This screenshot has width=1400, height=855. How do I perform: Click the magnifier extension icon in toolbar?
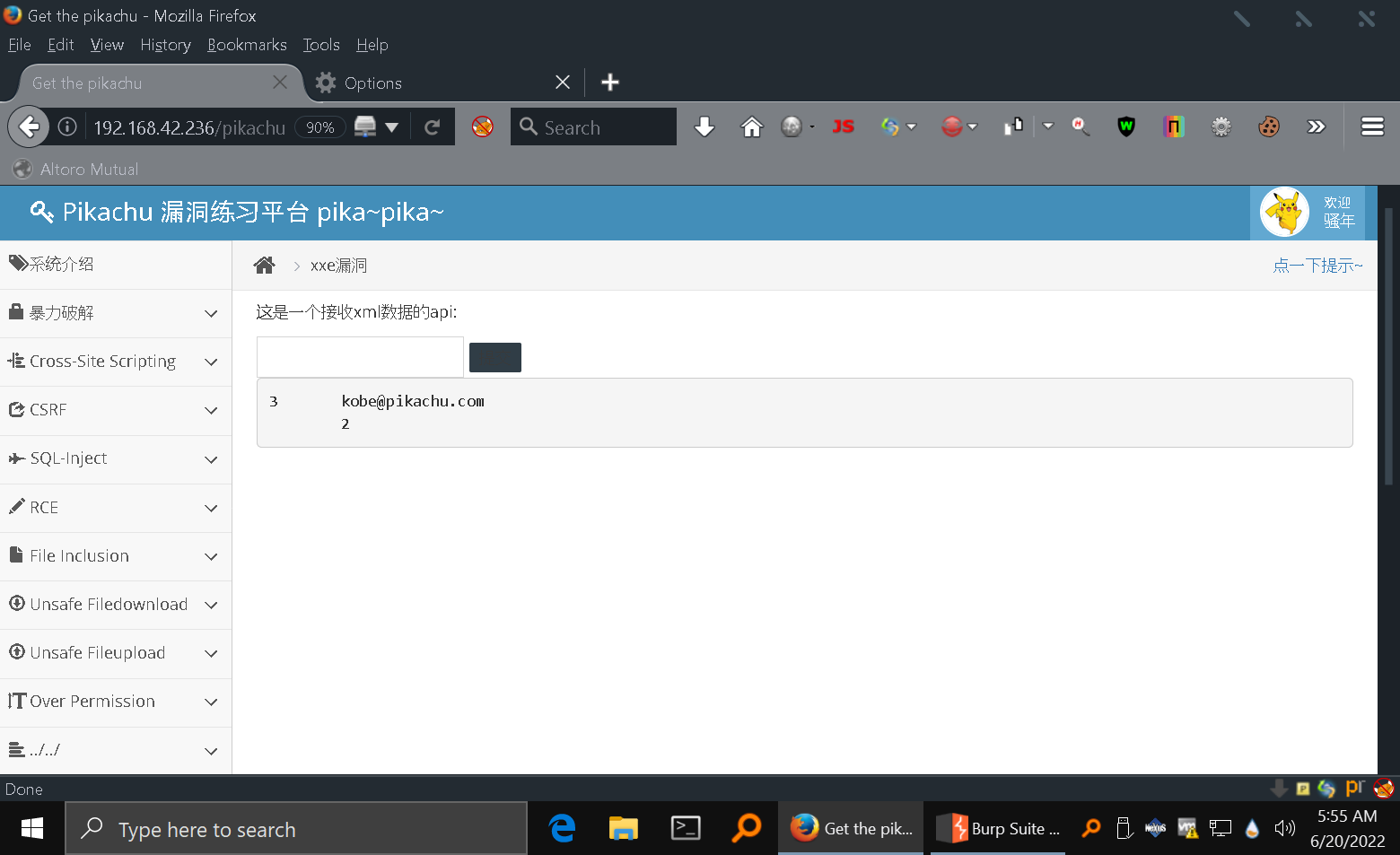click(x=1081, y=127)
